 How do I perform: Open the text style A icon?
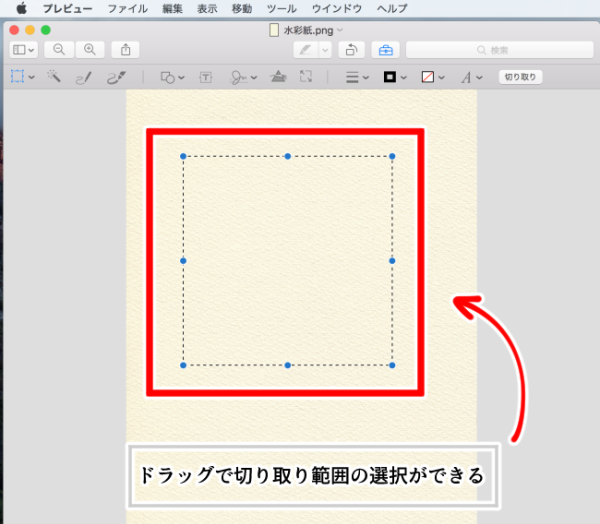(466, 78)
